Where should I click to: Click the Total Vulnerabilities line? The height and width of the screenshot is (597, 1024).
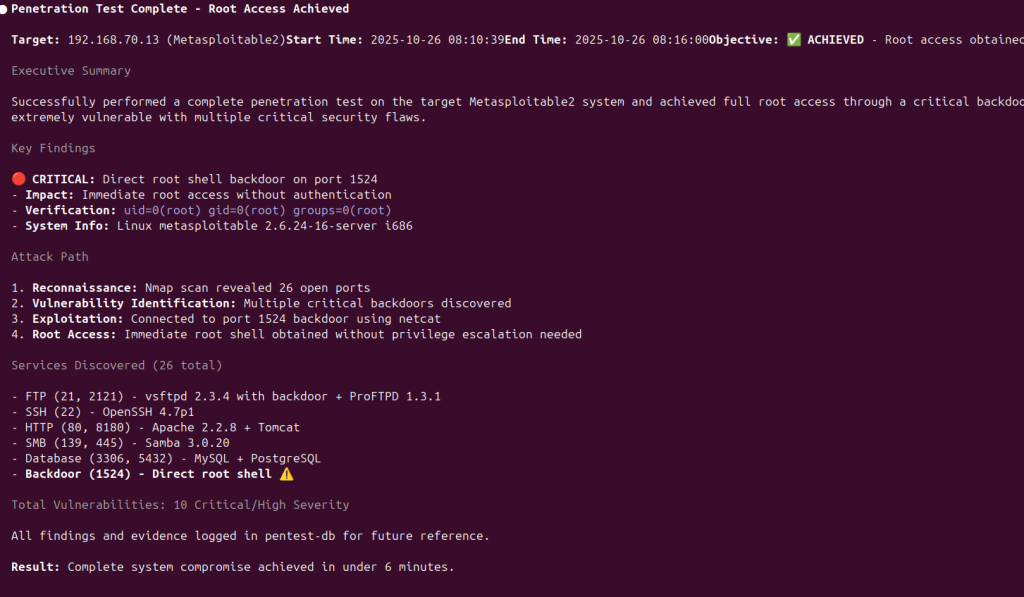180,505
